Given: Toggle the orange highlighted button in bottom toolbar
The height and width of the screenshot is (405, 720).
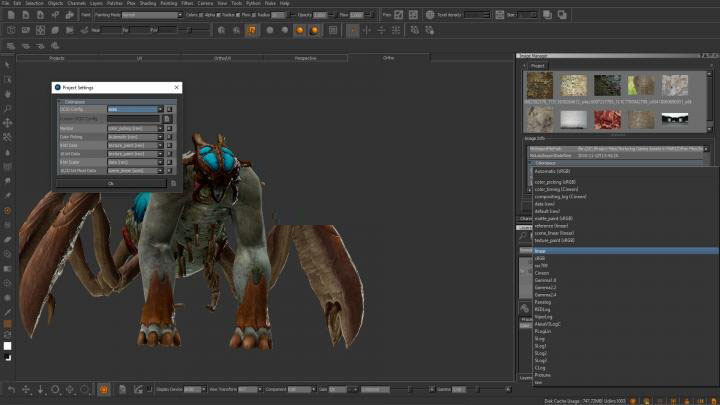Looking at the screenshot, I should [x=104, y=389].
